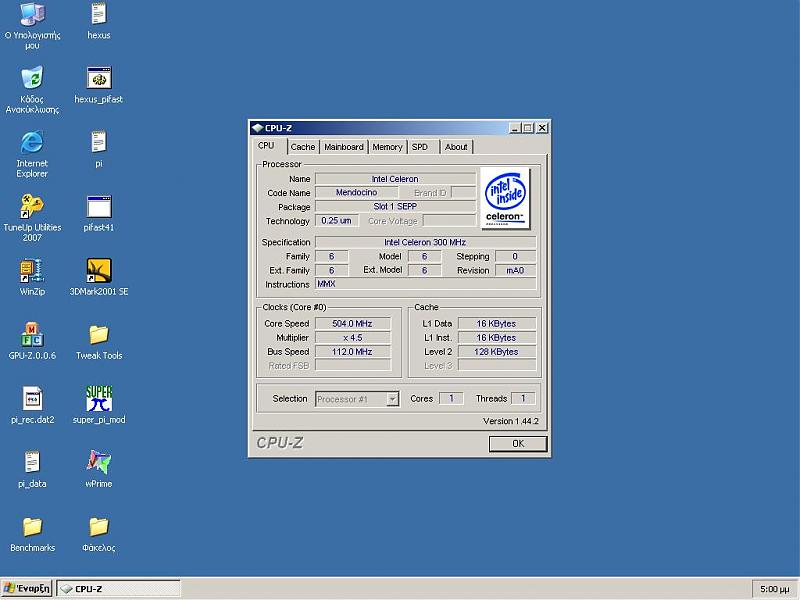The image size is (800, 600).
Task: Launch super_pi_mod desktop icon
Action: [98, 398]
